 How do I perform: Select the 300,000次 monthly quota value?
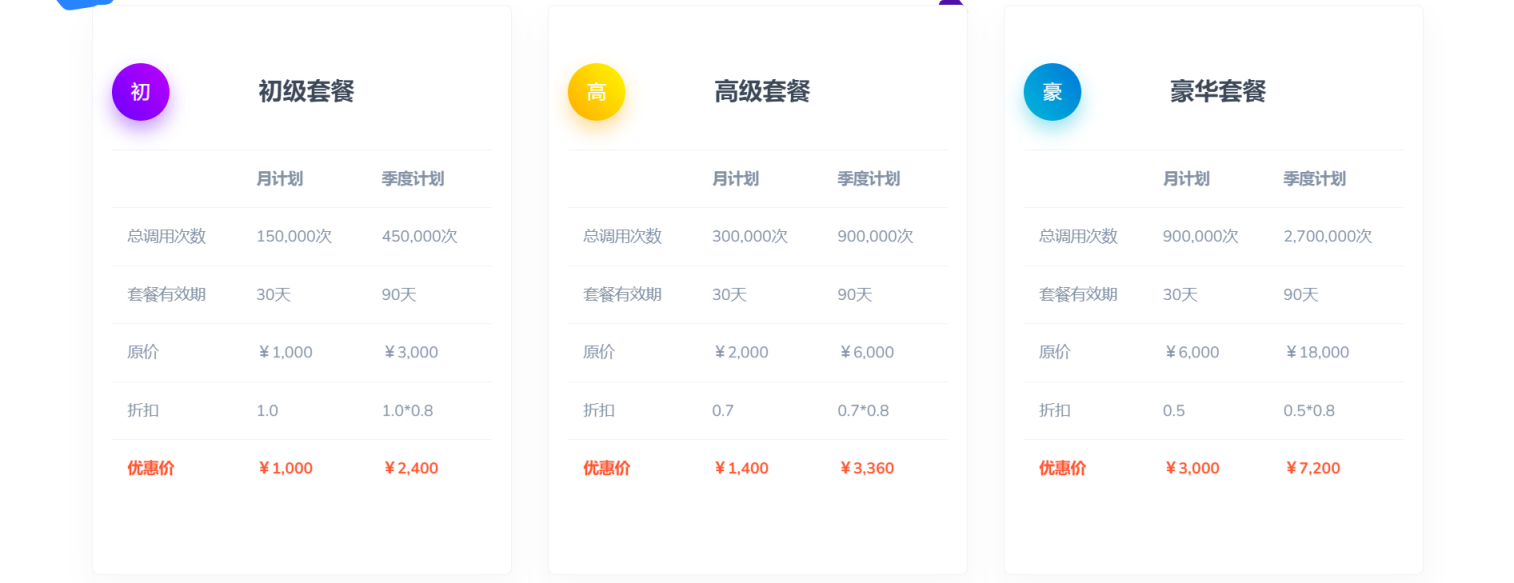point(750,237)
